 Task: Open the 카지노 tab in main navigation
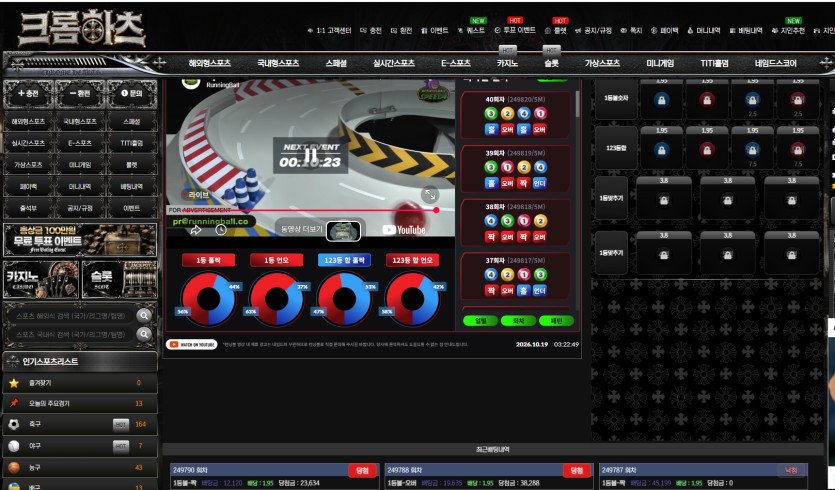pyautogui.click(x=507, y=63)
